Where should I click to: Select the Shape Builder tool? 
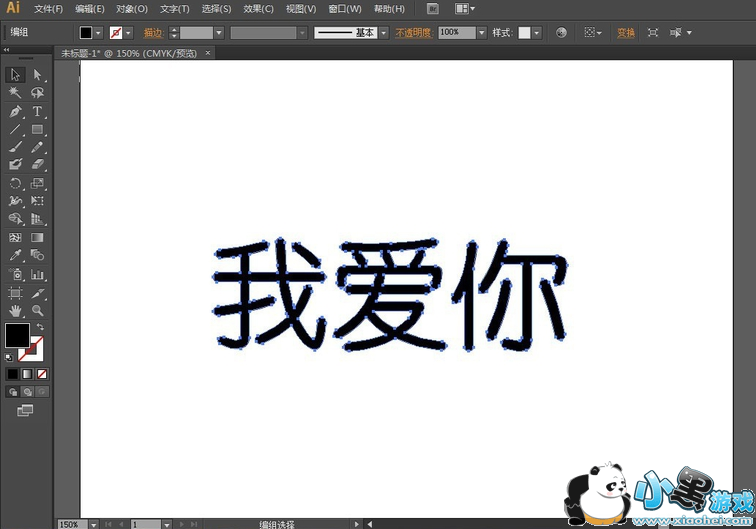coord(15,218)
